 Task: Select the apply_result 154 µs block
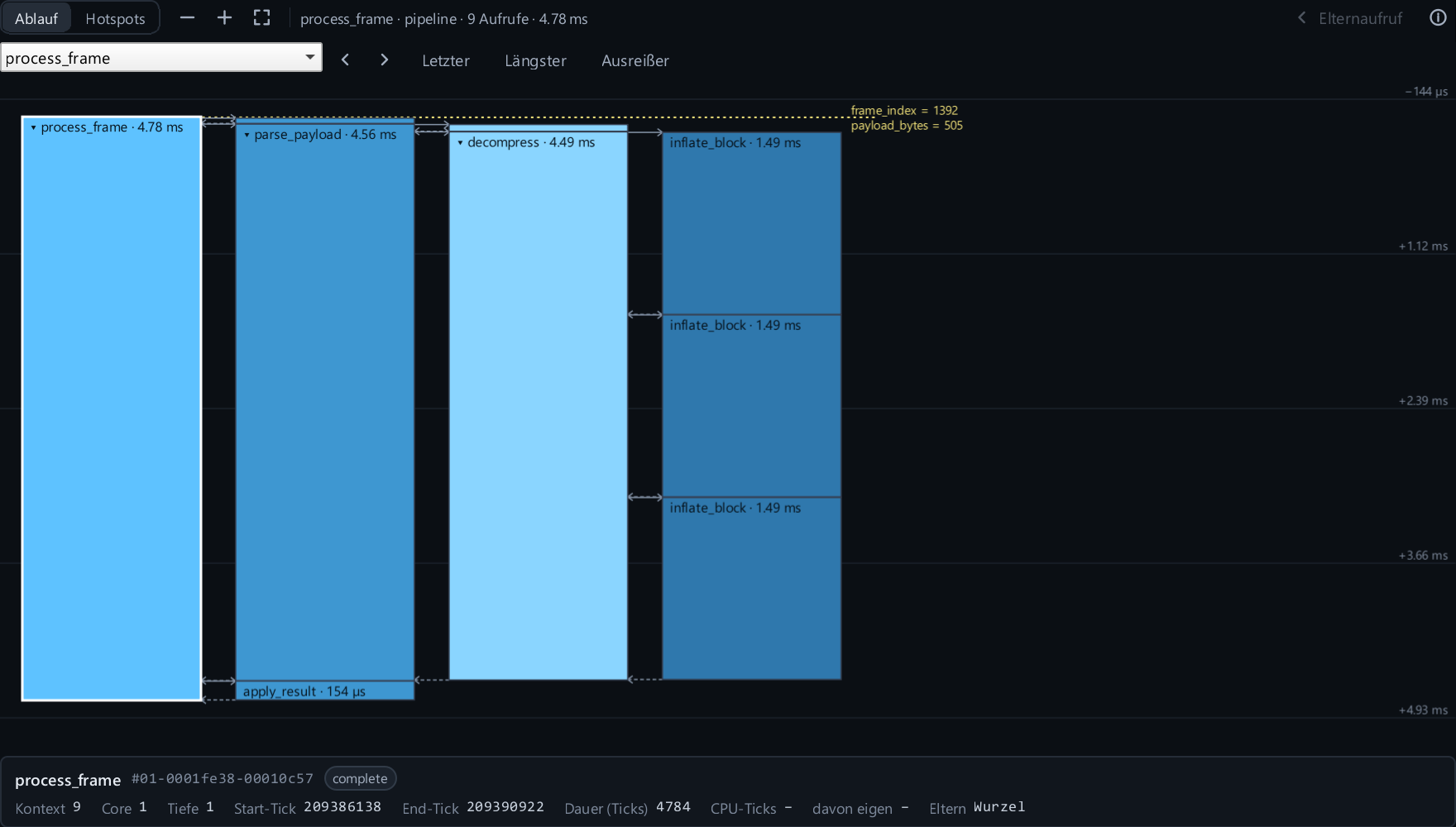[x=325, y=691]
